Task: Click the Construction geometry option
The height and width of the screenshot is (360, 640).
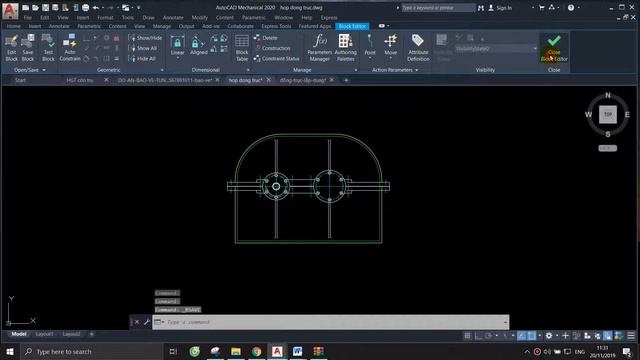Action: click(272, 48)
